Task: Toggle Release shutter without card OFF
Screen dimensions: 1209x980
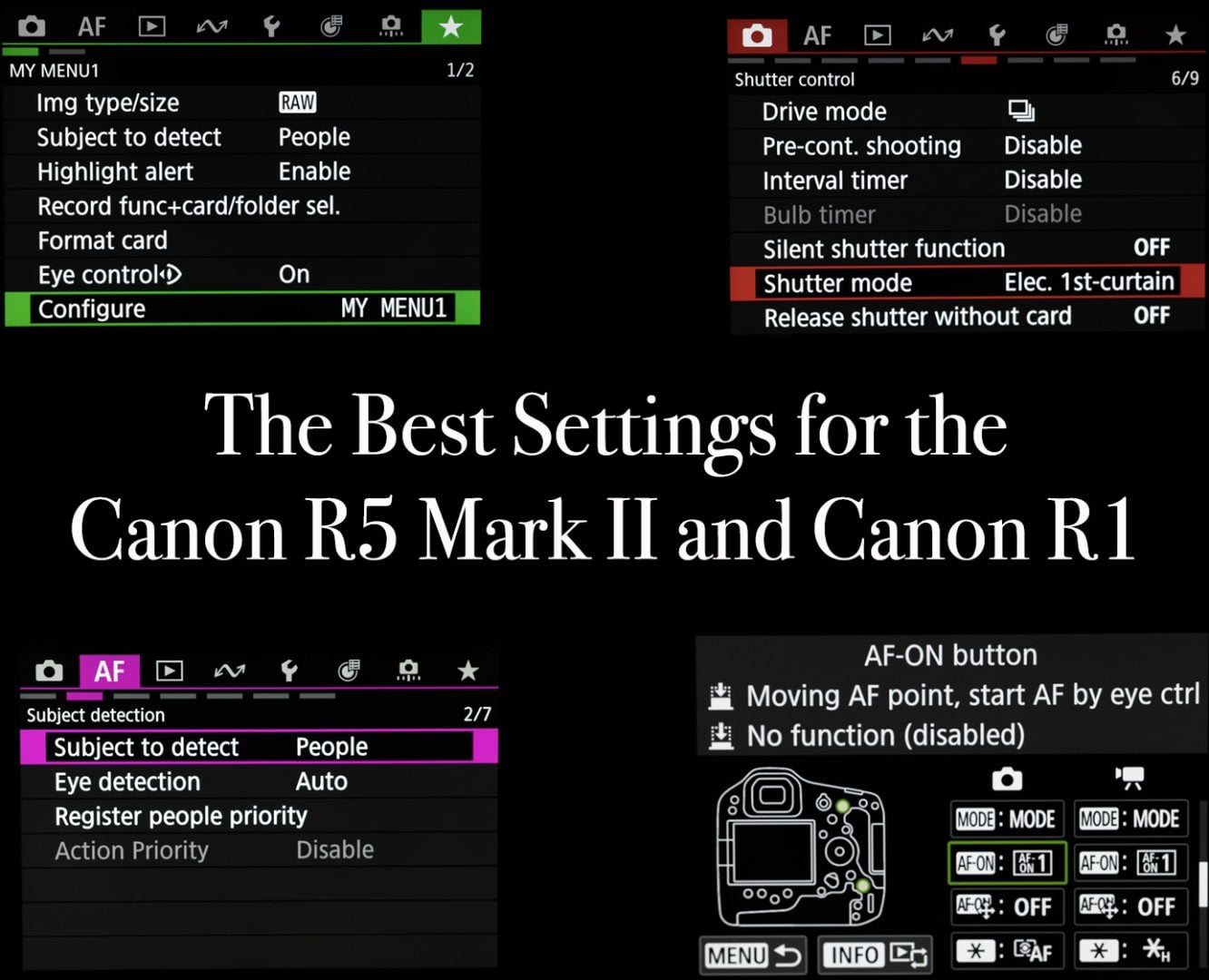Action: (1151, 316)
